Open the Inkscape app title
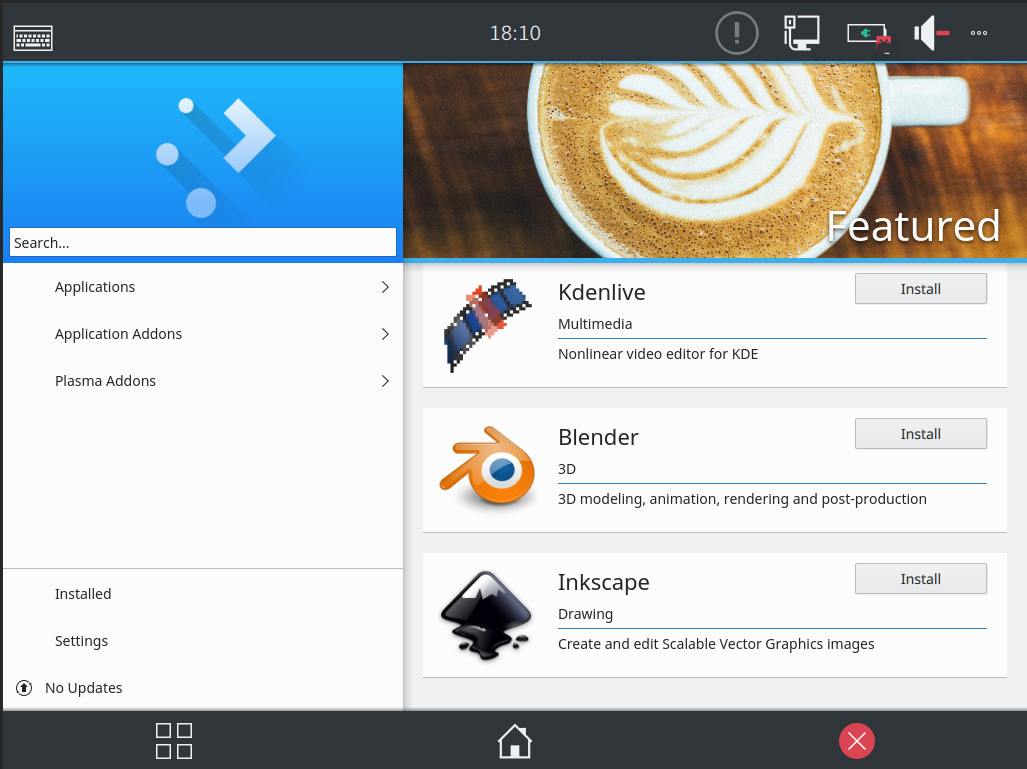The width and height of the screenshot is (1027, 769). click(x=603, y=582)
